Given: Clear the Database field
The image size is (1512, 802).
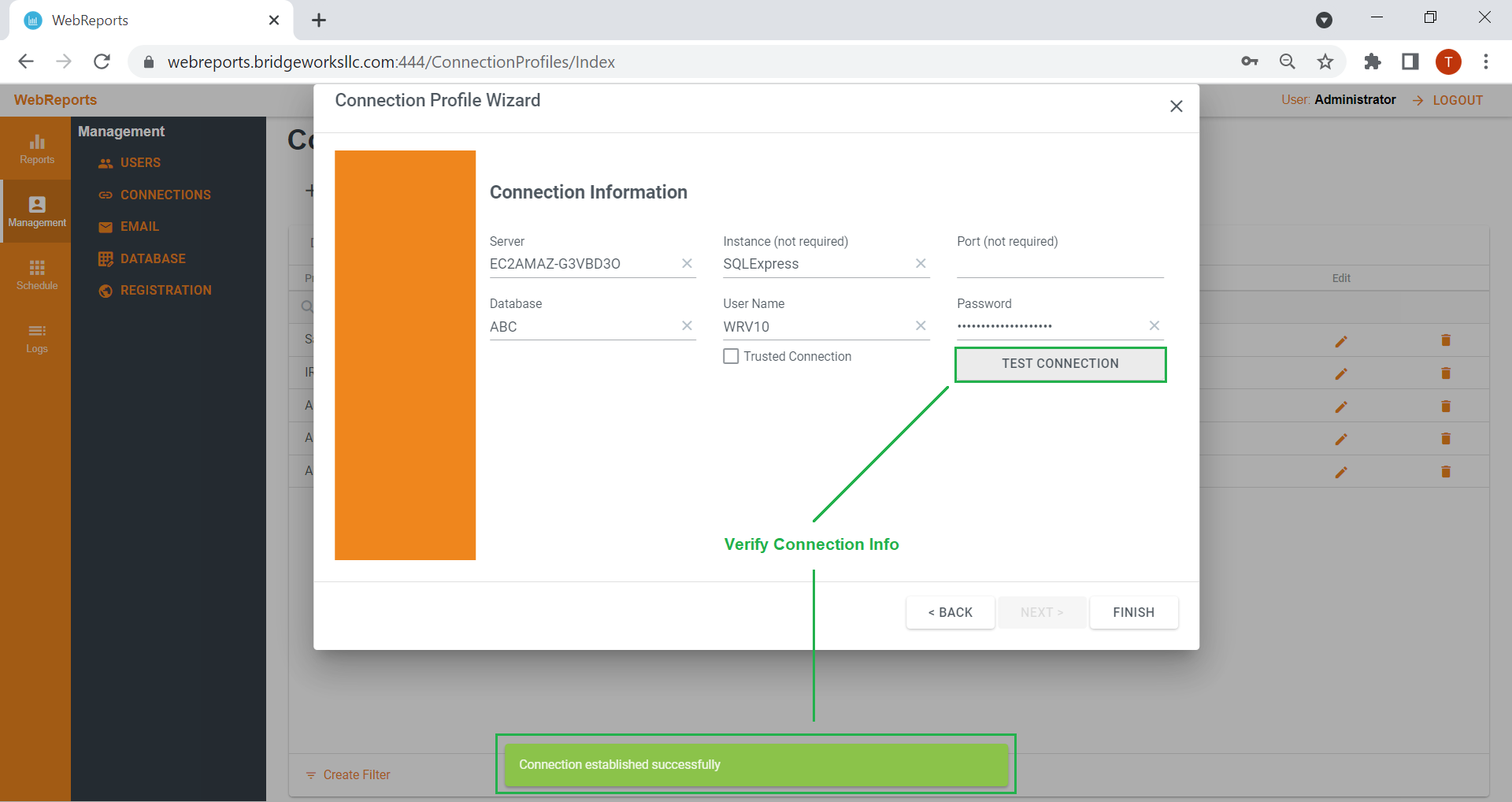Looking at the screenshot, I should click(687, 325).
